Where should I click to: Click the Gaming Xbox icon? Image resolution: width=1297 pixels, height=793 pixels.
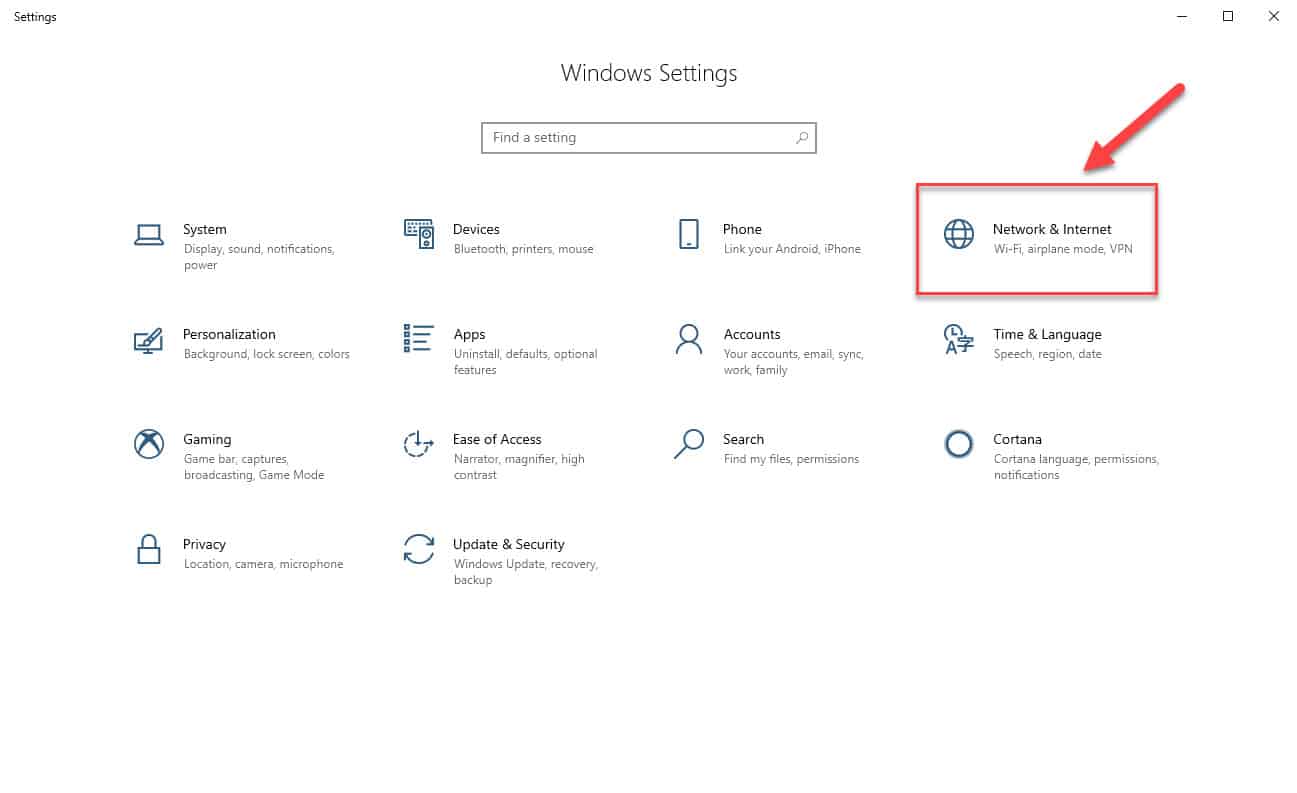coord(149,444)
